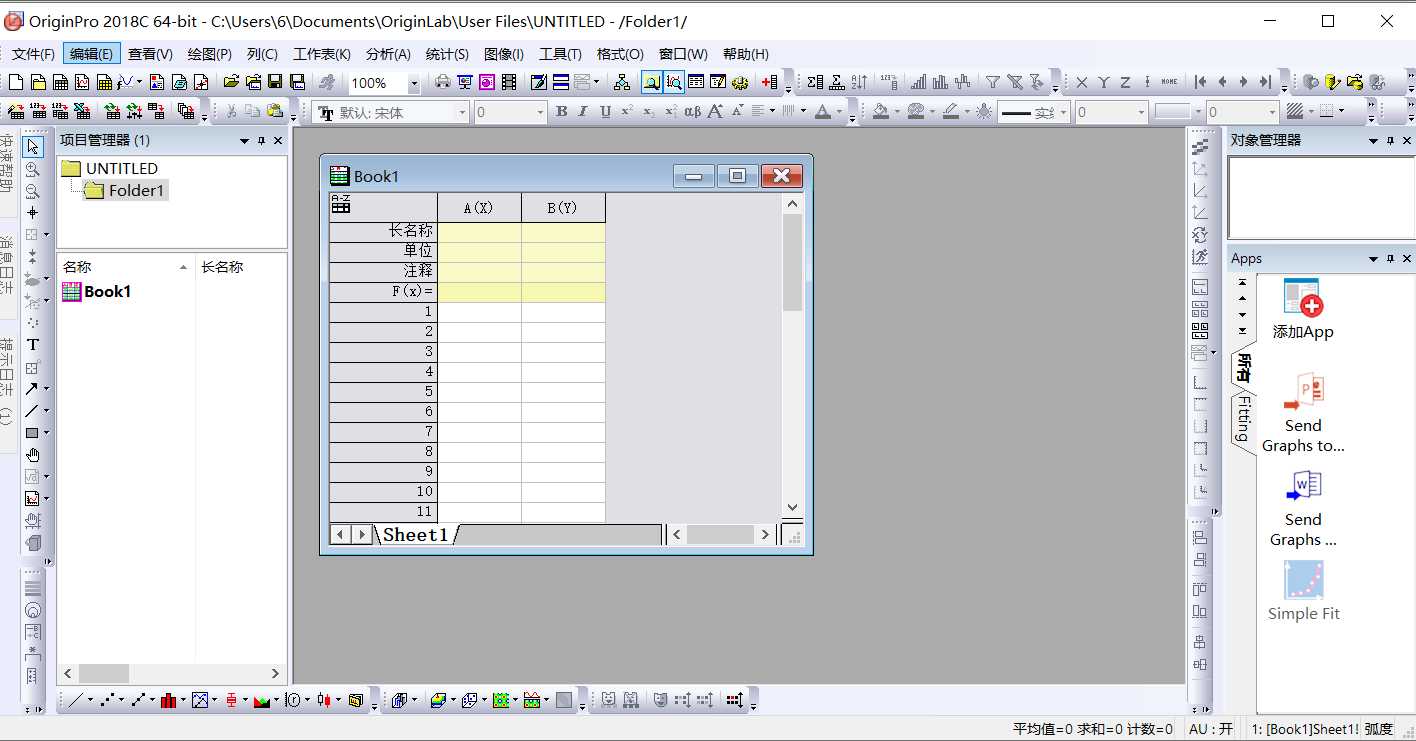Viewport: 1416px width, 741px height.
Task: Click the line color pencil button
Action: click(950, 111)
